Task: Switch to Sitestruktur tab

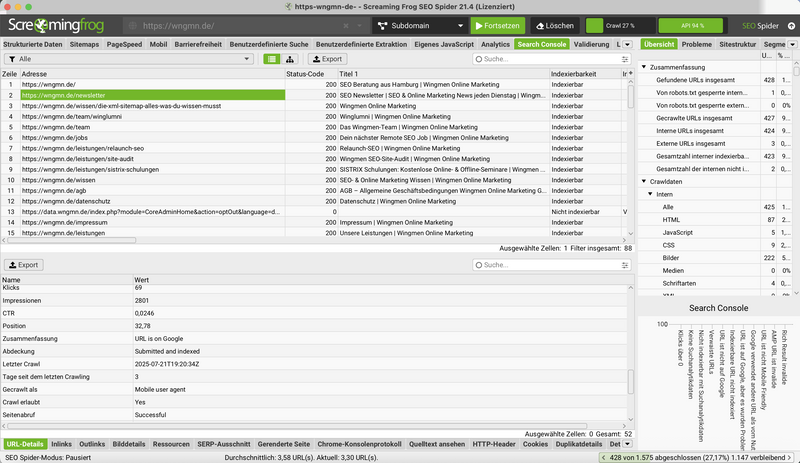Action: pos(737,44)
